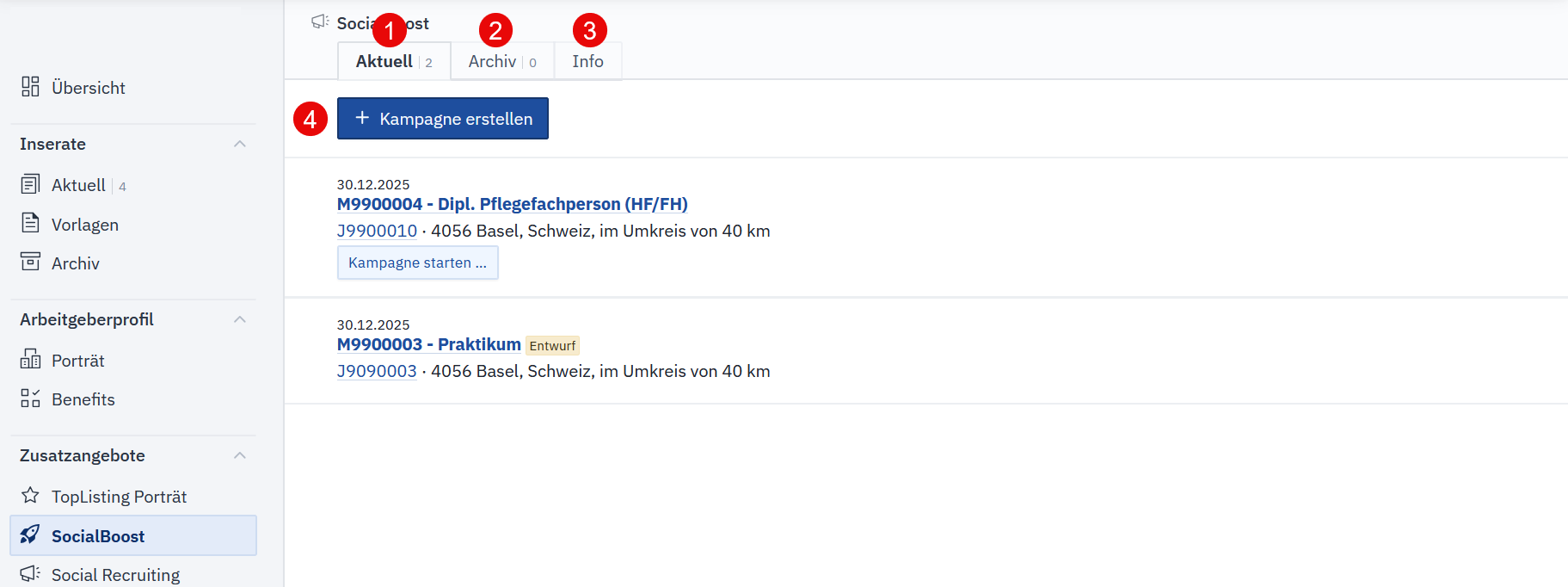Collapse the Arbeitgeberprofil section
1568x587 pixels.
tap(240, 319)
